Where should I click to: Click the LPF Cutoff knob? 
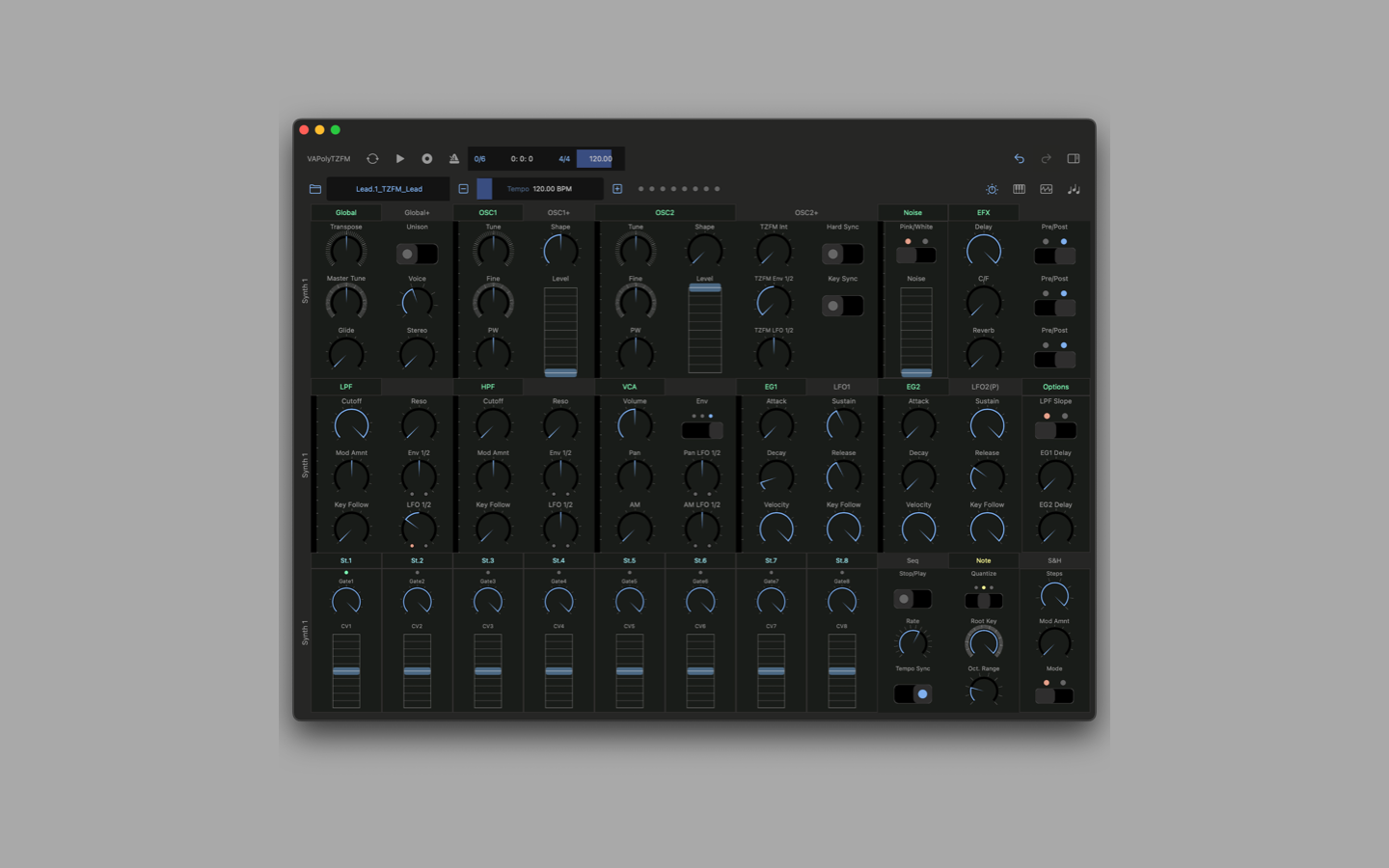tap(351, 425)
